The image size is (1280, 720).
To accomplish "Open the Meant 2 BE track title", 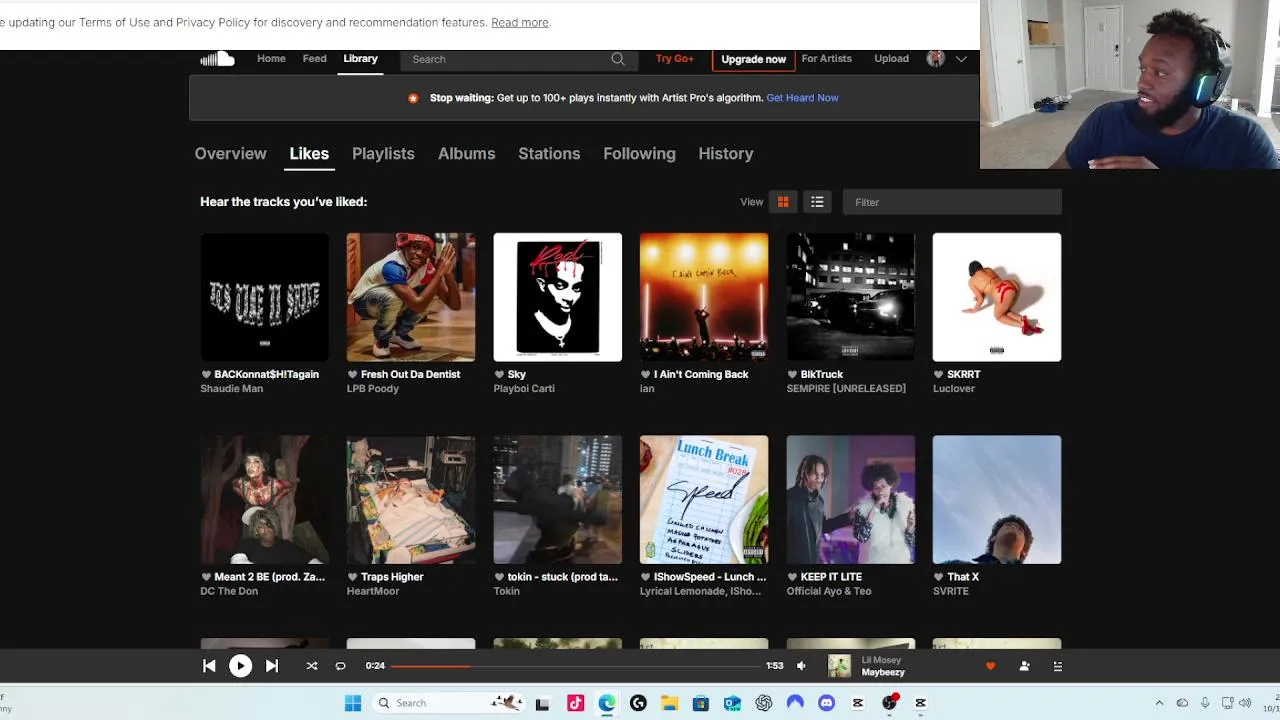I will click(269, 577).
